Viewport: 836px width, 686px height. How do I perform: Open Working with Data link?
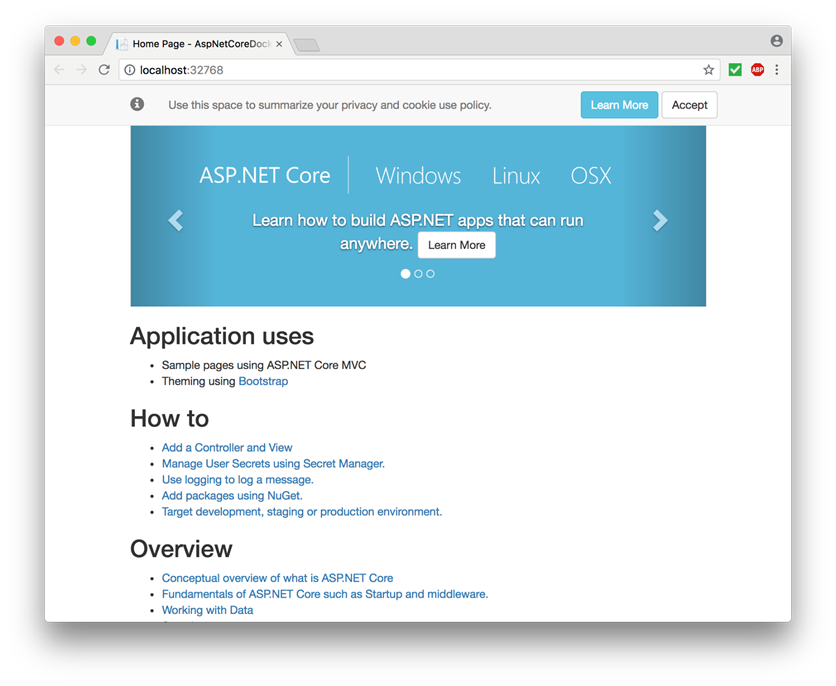pyautogui.click(x=207, y=610)
